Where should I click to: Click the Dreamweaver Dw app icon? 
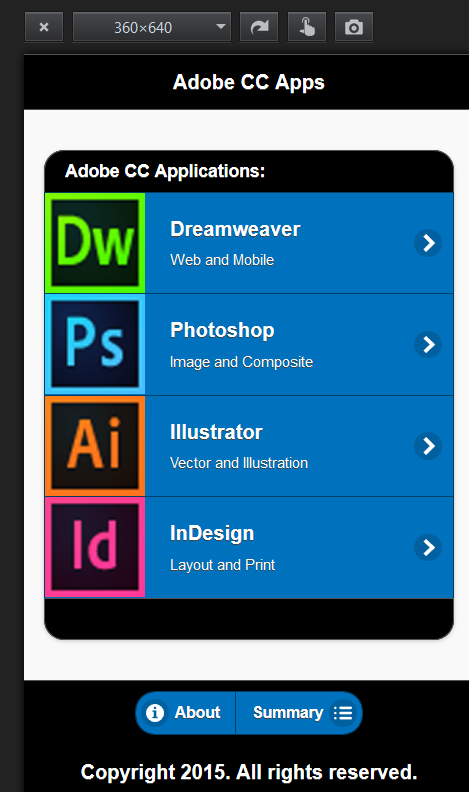95,243
